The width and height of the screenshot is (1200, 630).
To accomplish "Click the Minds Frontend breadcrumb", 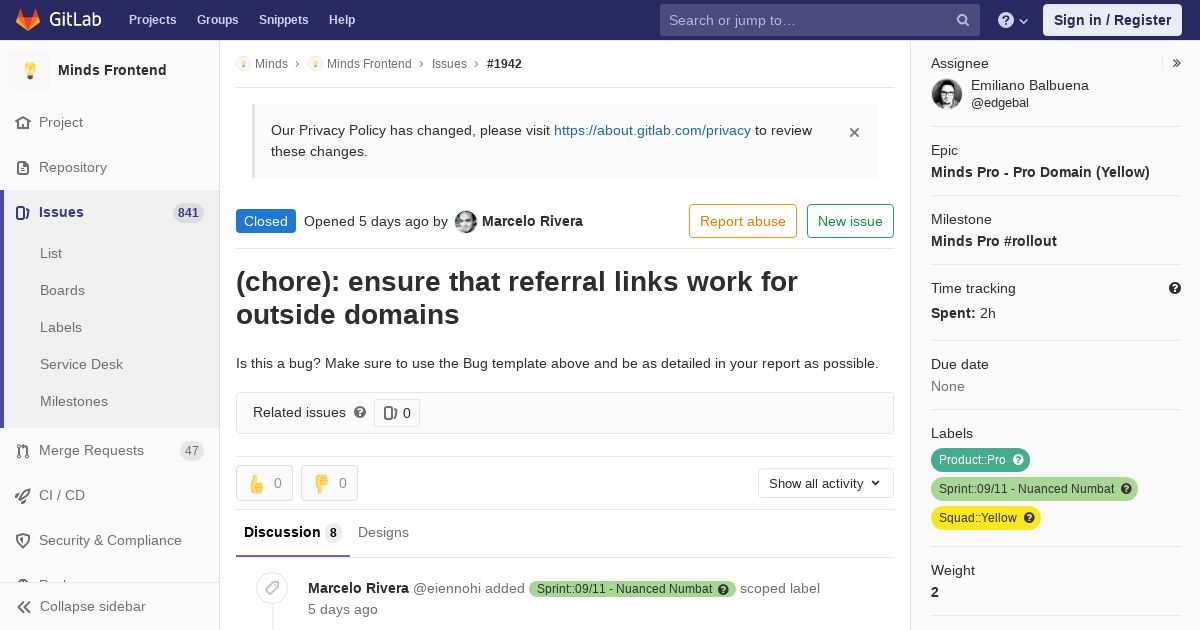I will [x=369, y=63].
